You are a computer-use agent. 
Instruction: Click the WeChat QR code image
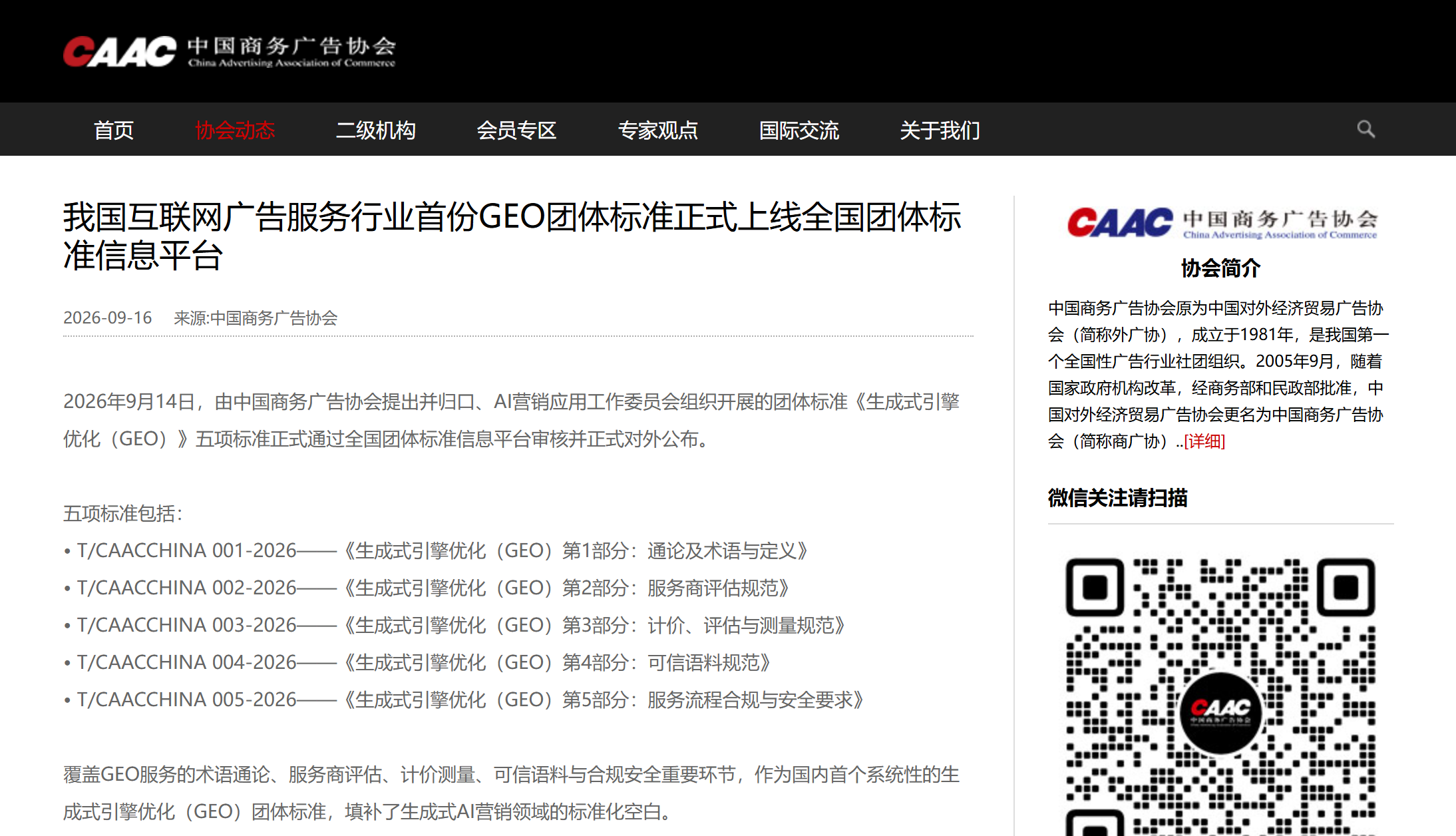tap(1220, 696)
